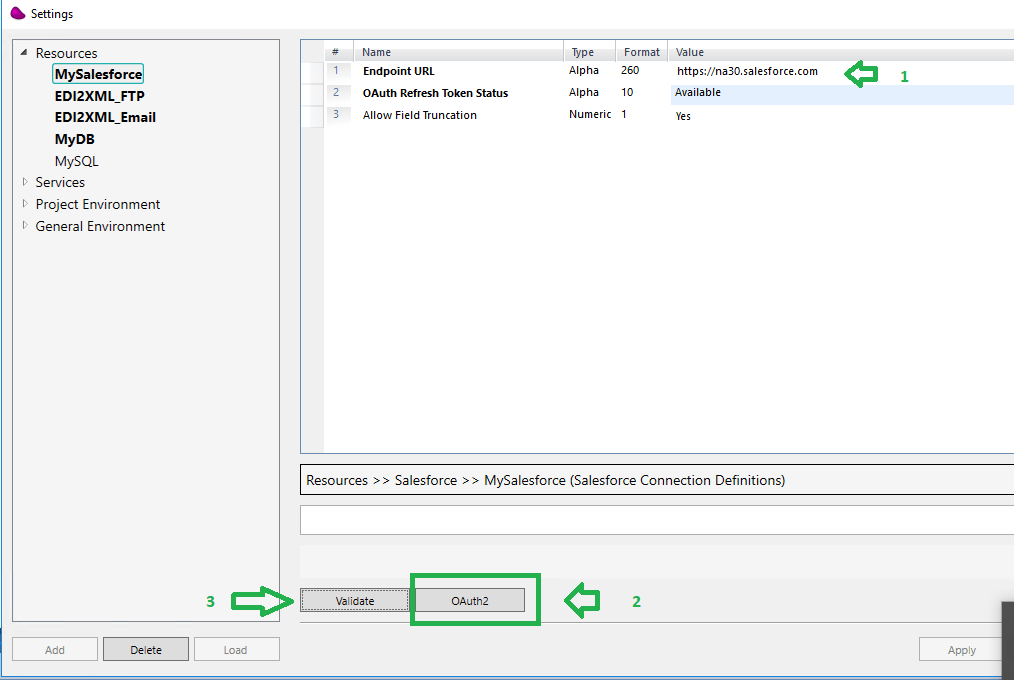This screenshot has height=680, width=1014.
Task: Click Alpha type cell of Endpoint URL
Action: (583, 70)
